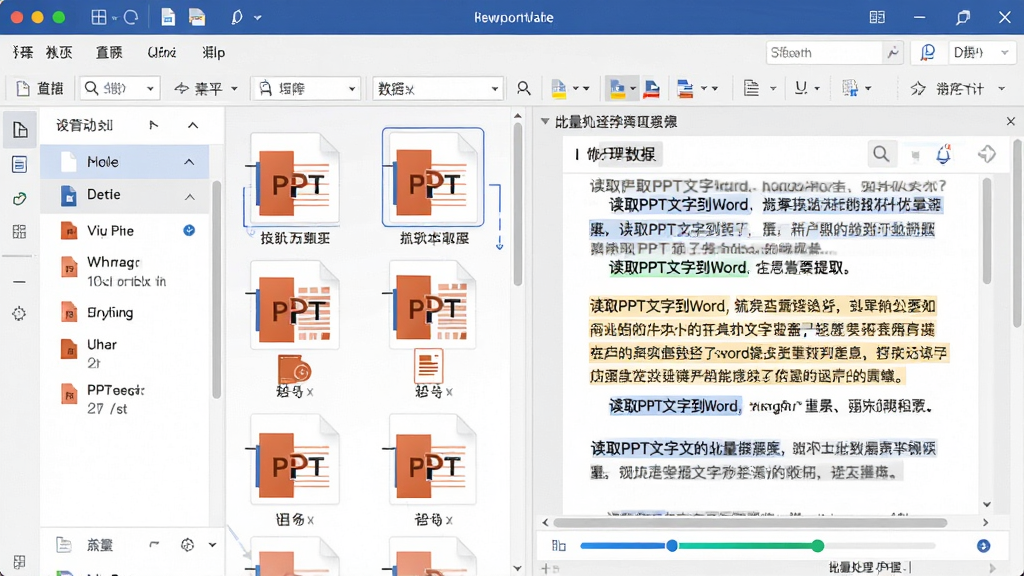Click the yellow highlight document icon in toolbar
This screenshot has height=576, width=1024.
(559, 88)
